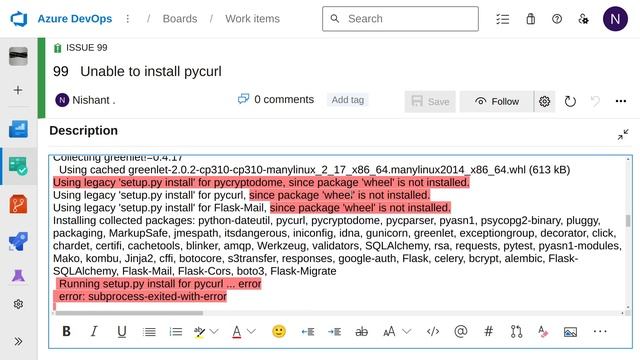This screenshot has width=640, height=360.
Task: Open the work items checklist icon in header
Action: (502, 19)
